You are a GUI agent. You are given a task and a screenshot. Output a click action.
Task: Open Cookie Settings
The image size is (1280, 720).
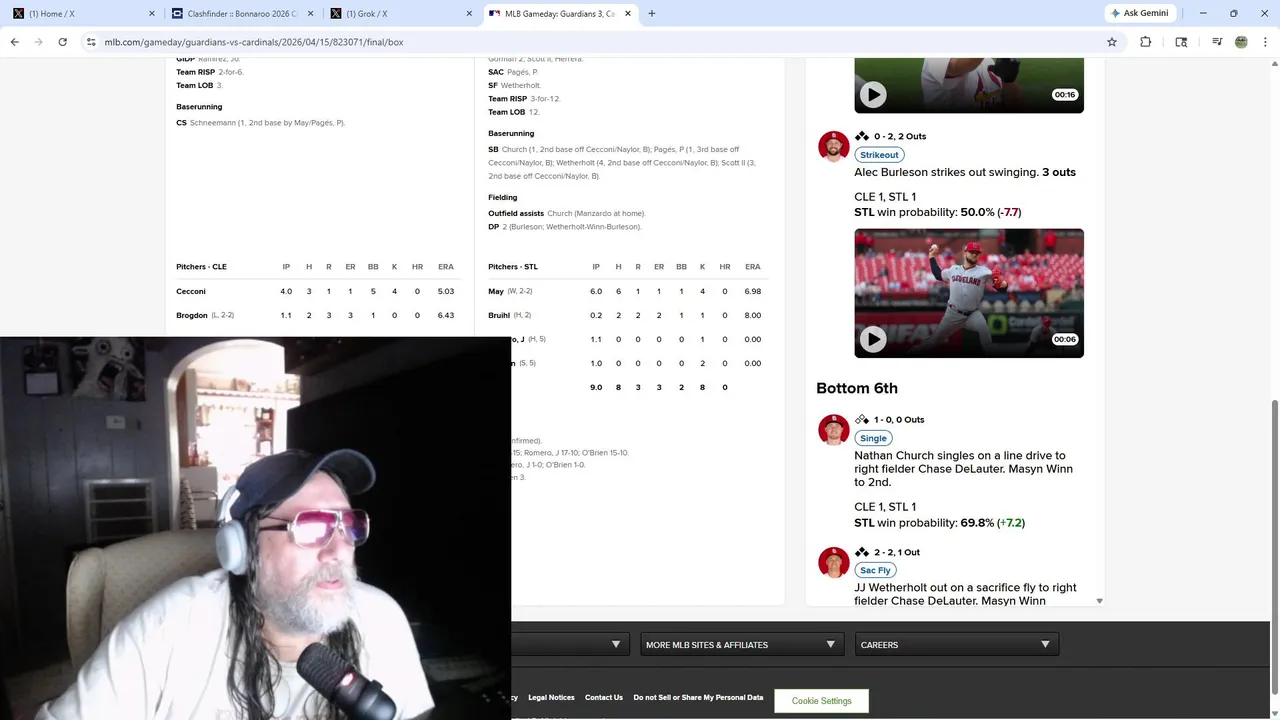click(821, 701)
